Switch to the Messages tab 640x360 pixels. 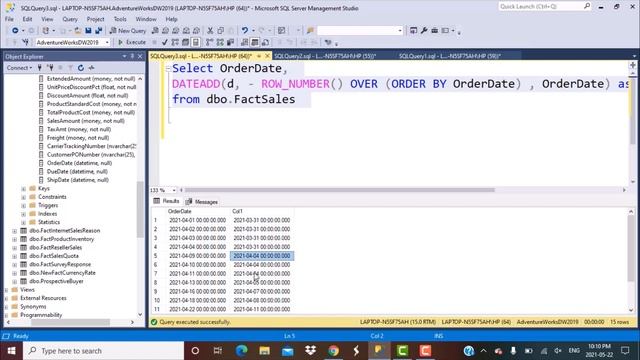202,202
